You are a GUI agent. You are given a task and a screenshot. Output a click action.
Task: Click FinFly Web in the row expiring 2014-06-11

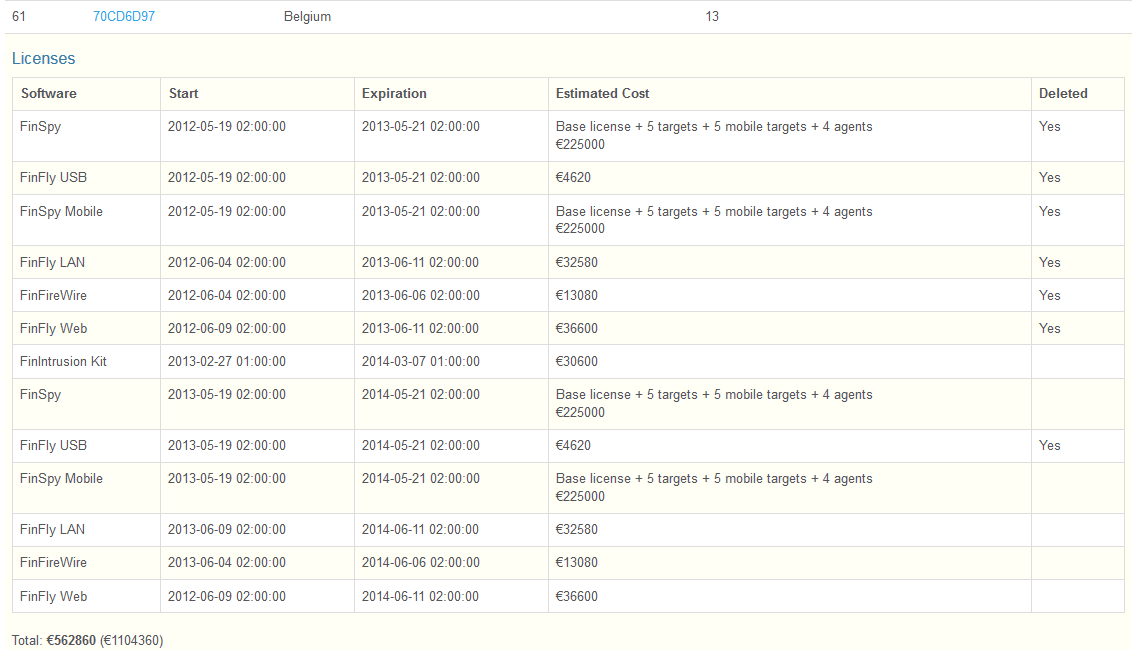click(53, 596)
